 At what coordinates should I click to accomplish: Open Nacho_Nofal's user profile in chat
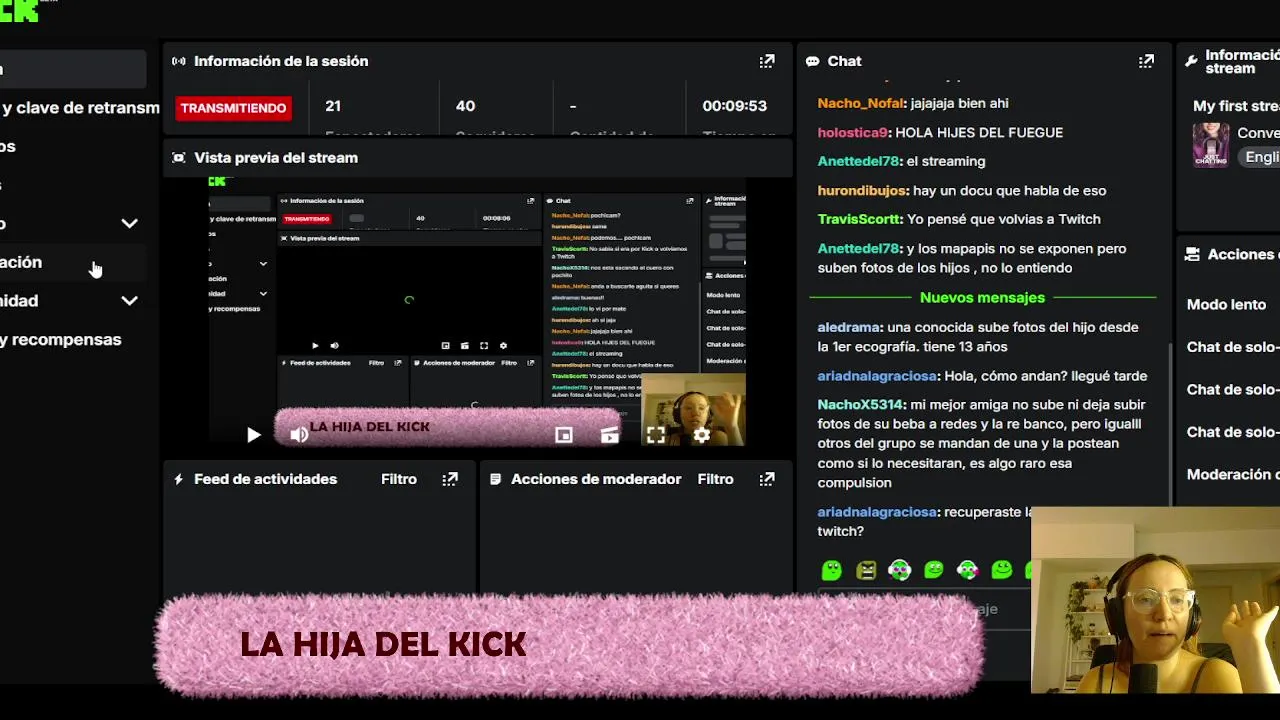[861, 103]
